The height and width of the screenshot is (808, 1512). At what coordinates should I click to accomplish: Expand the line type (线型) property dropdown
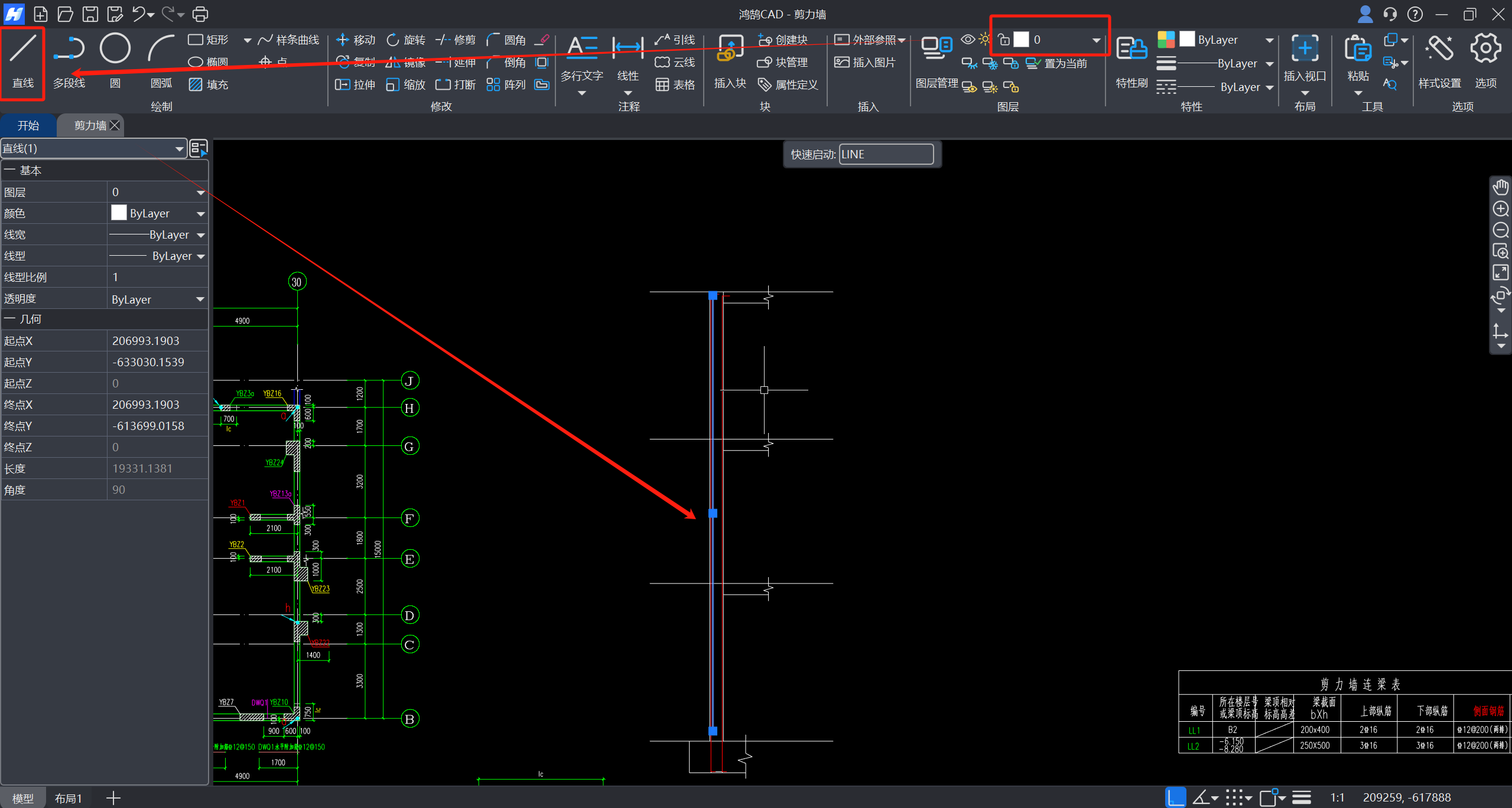(201, 256)
